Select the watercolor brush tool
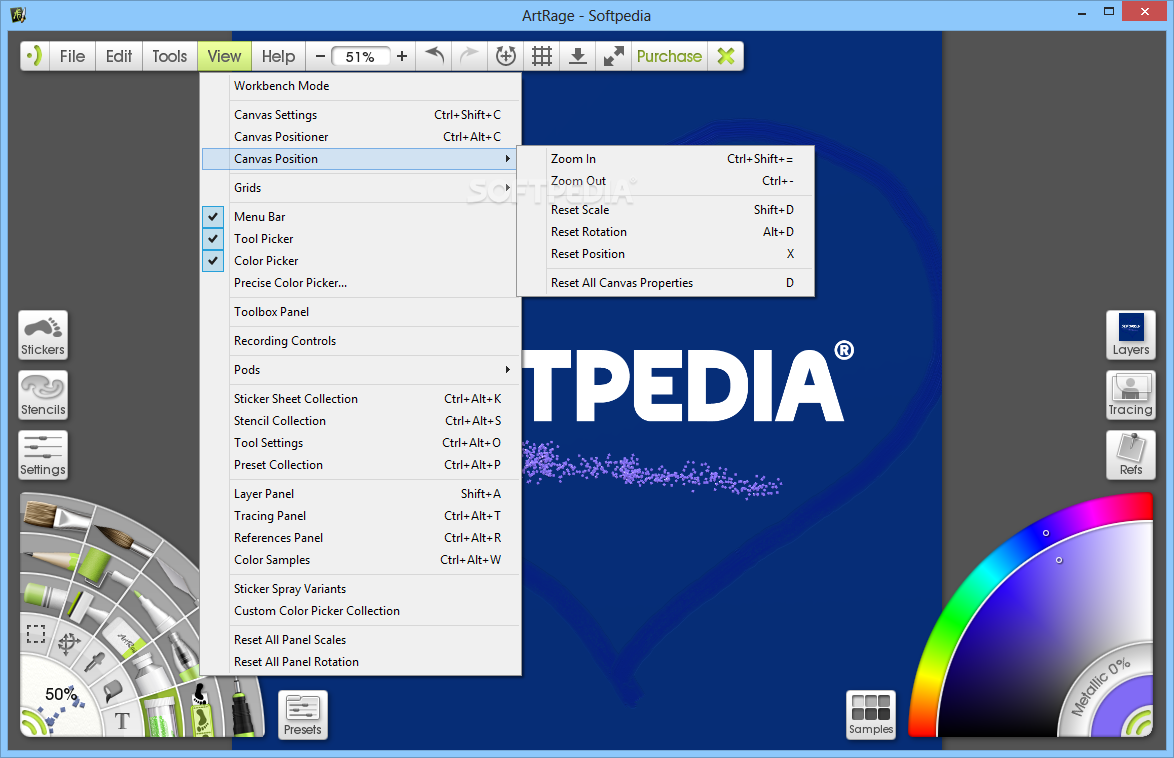The image size is (1174, 758). tap(124, 541)
